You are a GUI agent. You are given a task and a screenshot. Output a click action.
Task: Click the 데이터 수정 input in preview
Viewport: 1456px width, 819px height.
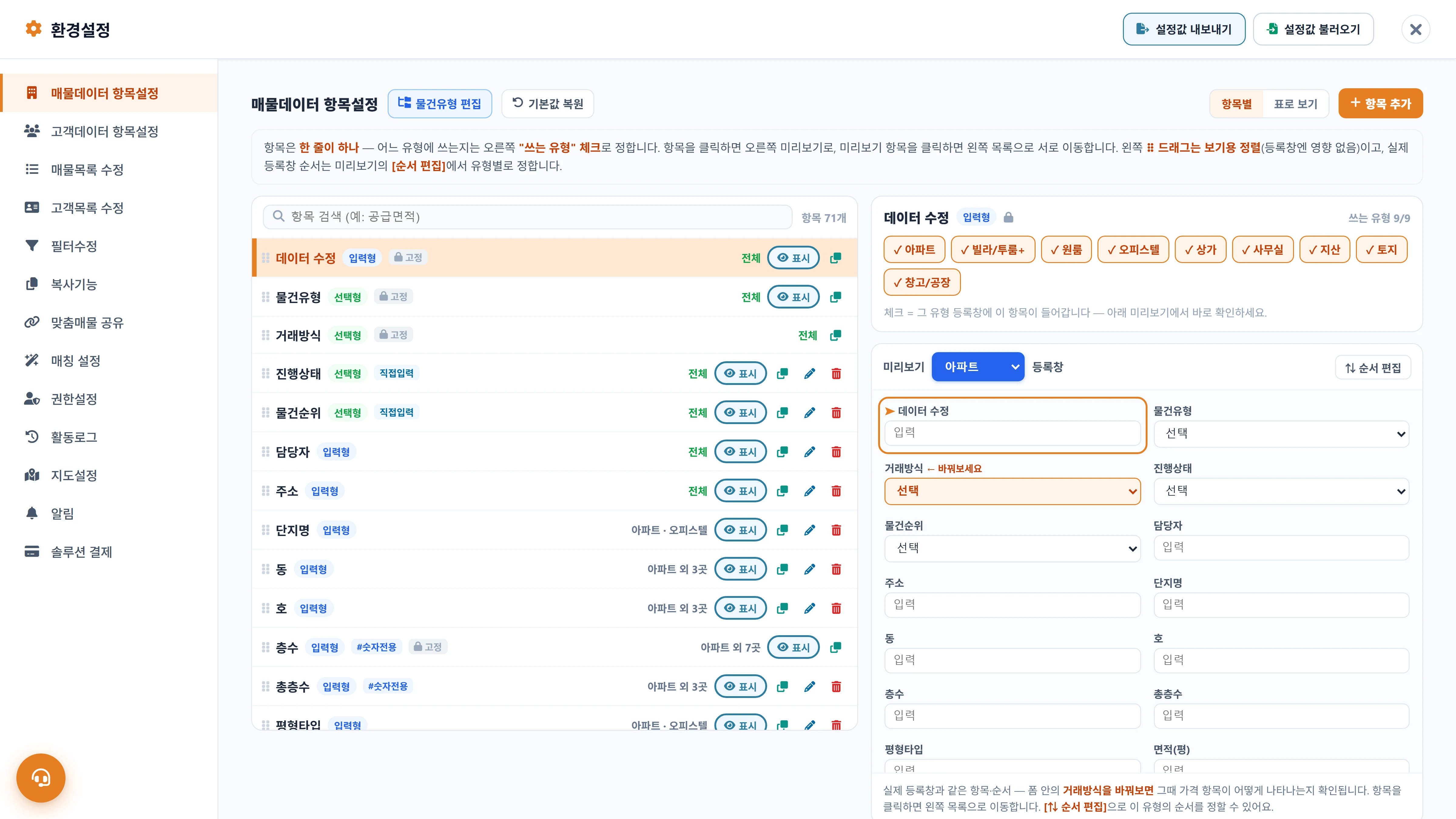(x=1012, y=433)
